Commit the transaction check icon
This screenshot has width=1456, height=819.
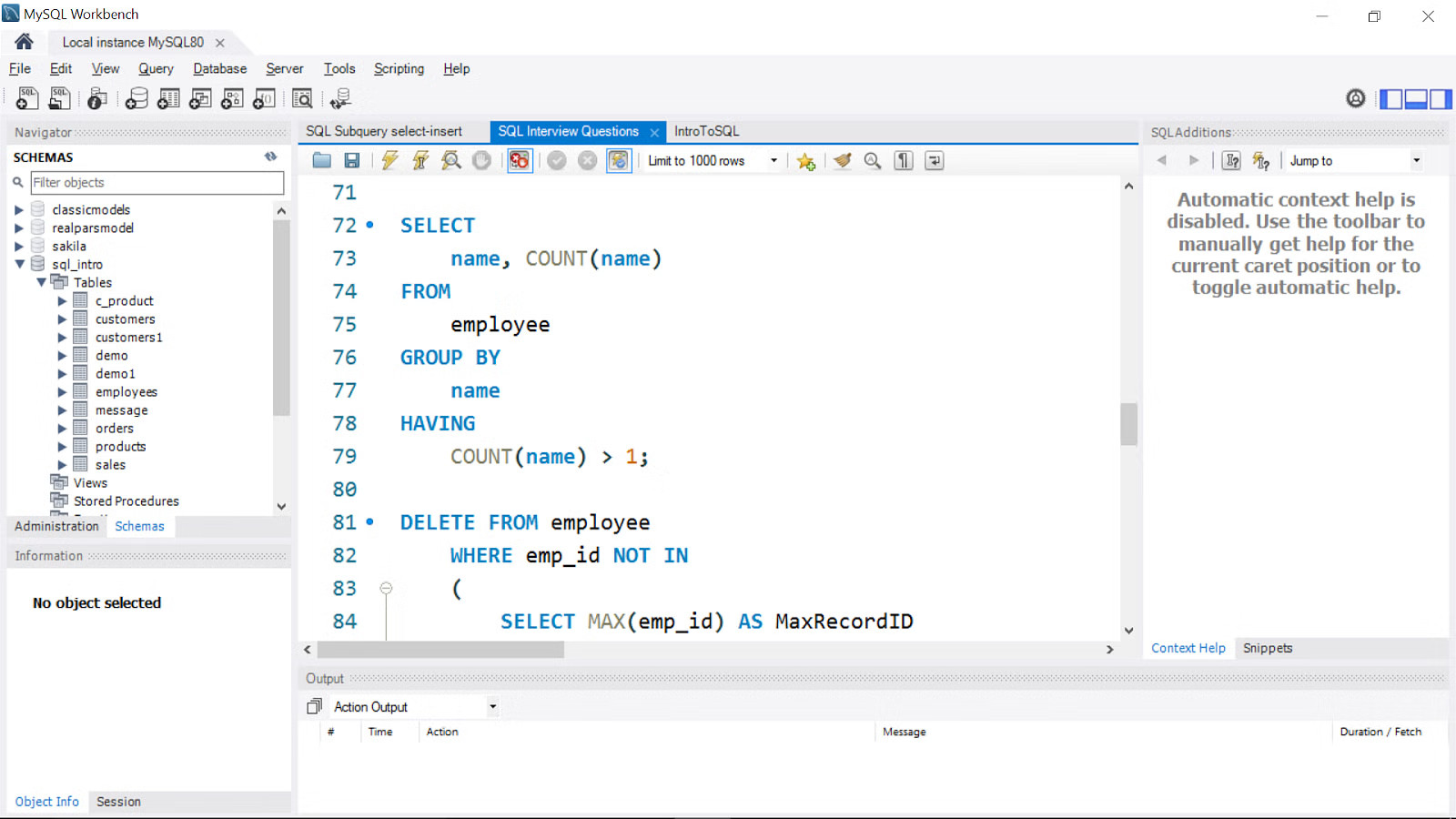coord(557,161)
